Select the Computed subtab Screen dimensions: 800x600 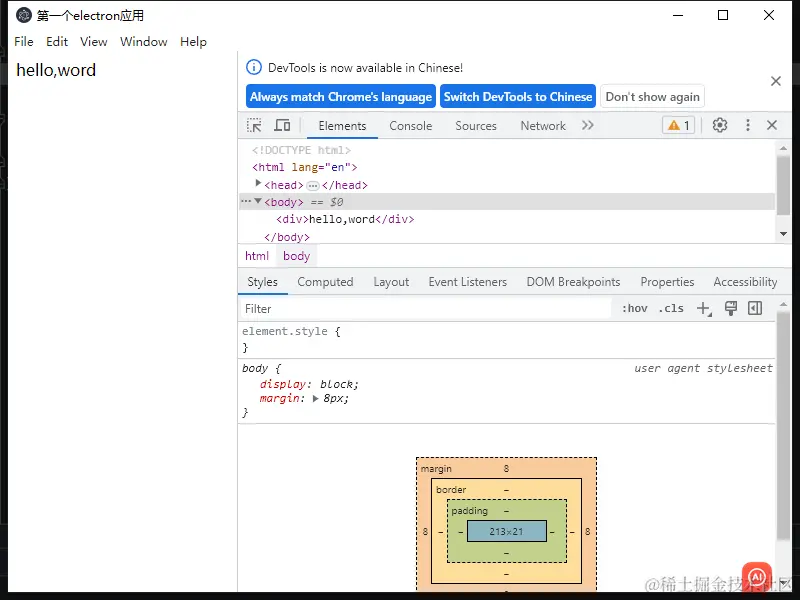coord(325,282)
